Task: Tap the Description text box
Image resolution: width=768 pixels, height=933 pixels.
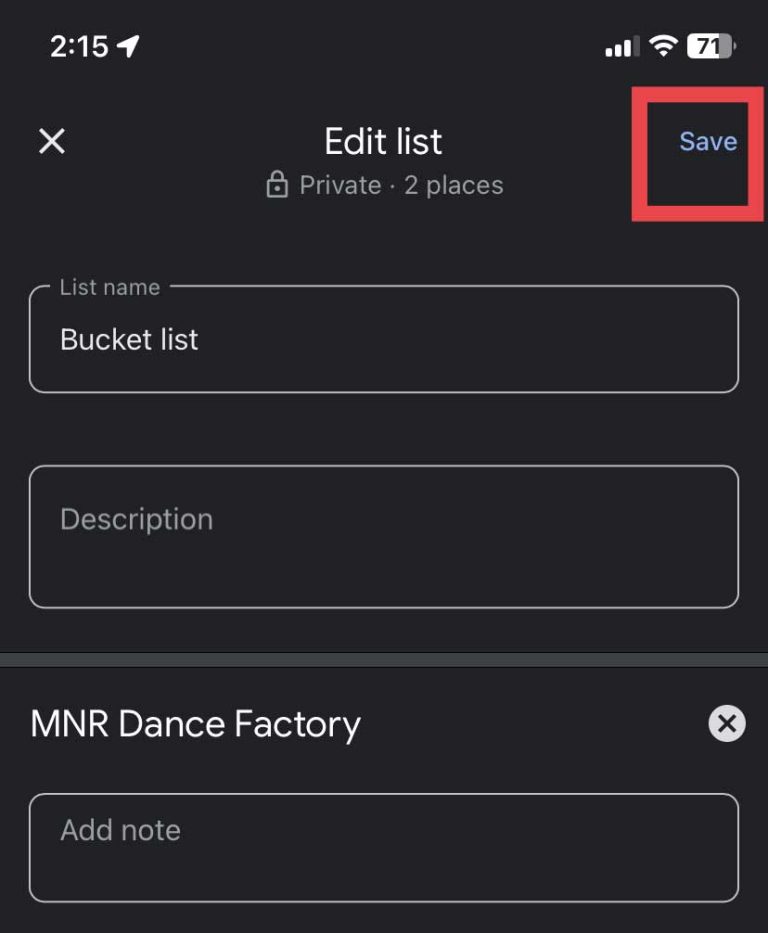Action: tap(384, 537)
